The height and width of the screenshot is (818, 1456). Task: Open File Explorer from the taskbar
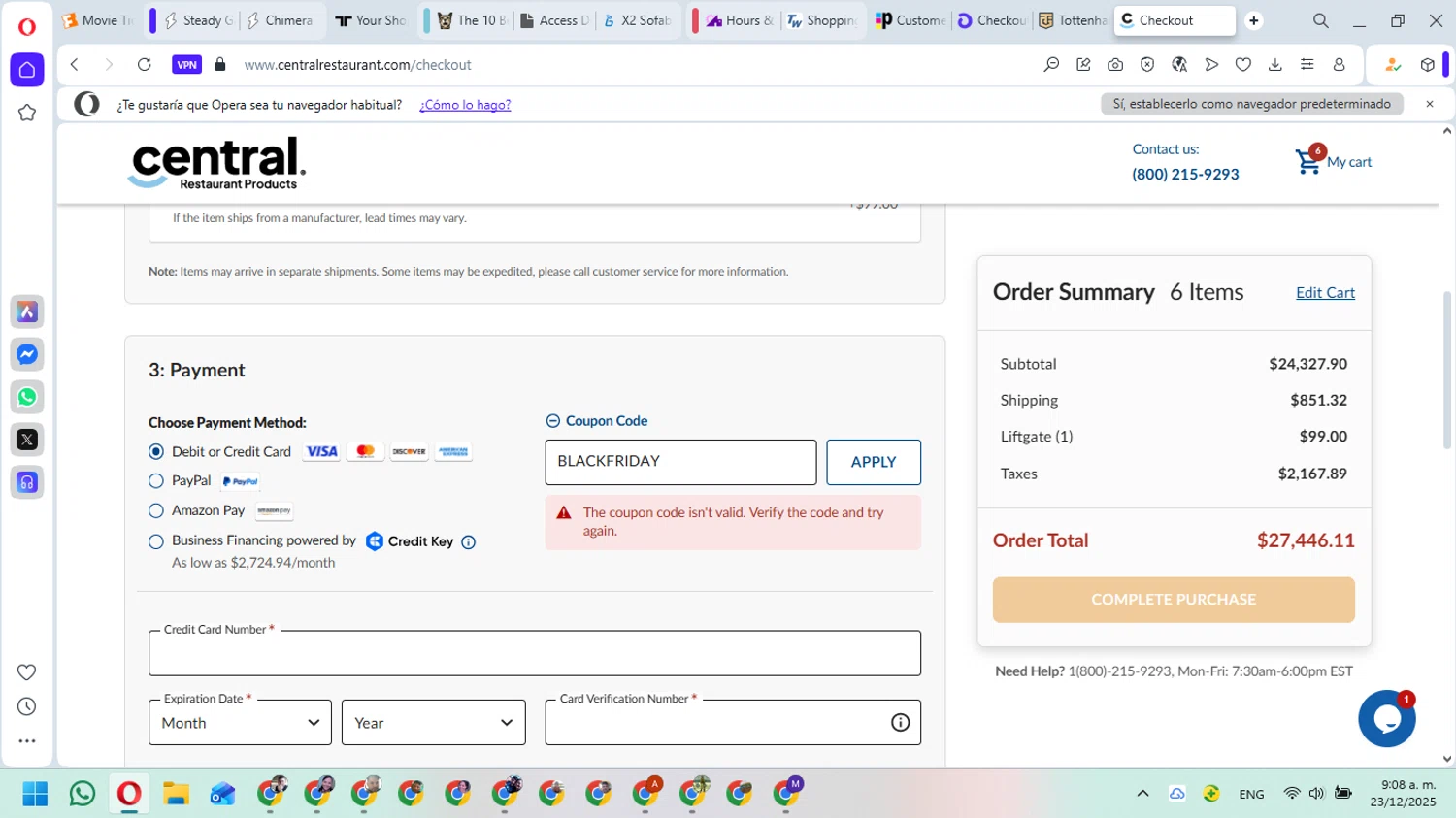point(176,794)
